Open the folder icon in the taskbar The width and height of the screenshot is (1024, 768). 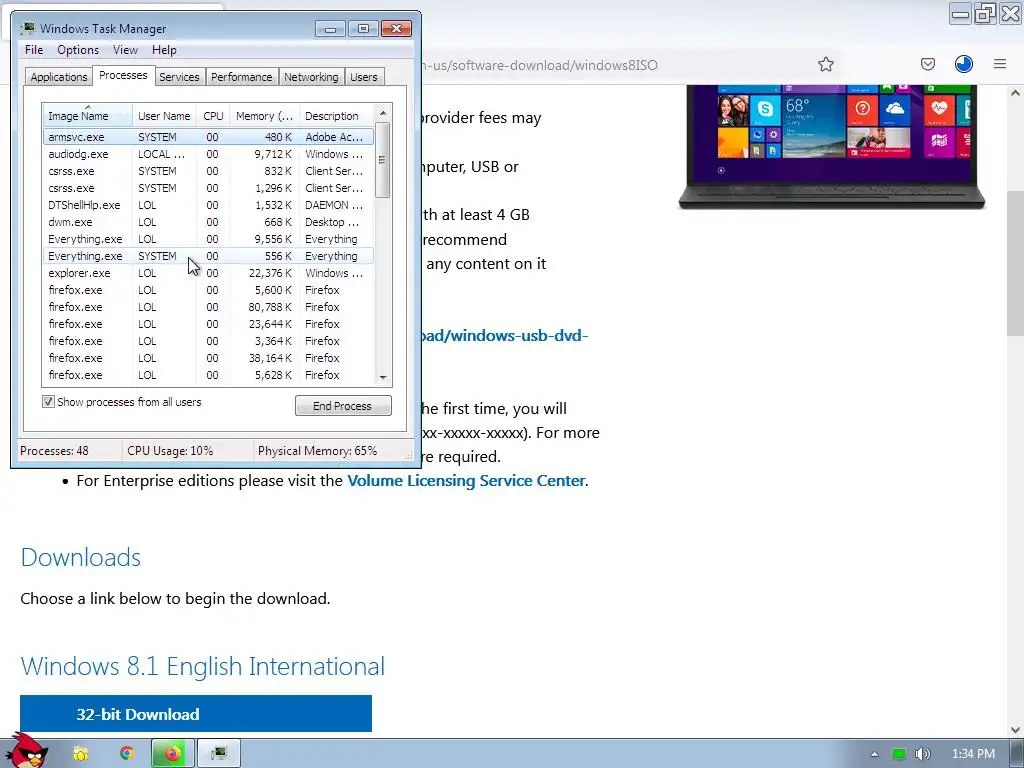(x=80, y=754)
